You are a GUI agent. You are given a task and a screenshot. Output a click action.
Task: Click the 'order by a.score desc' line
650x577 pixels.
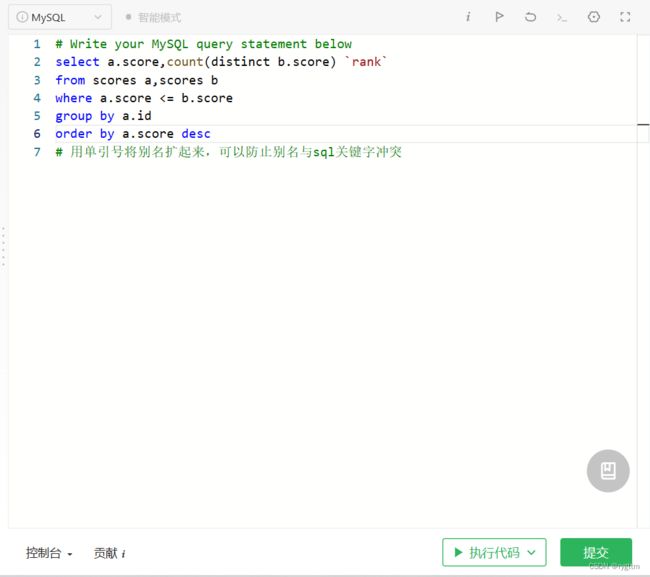(x=133, y=133)
